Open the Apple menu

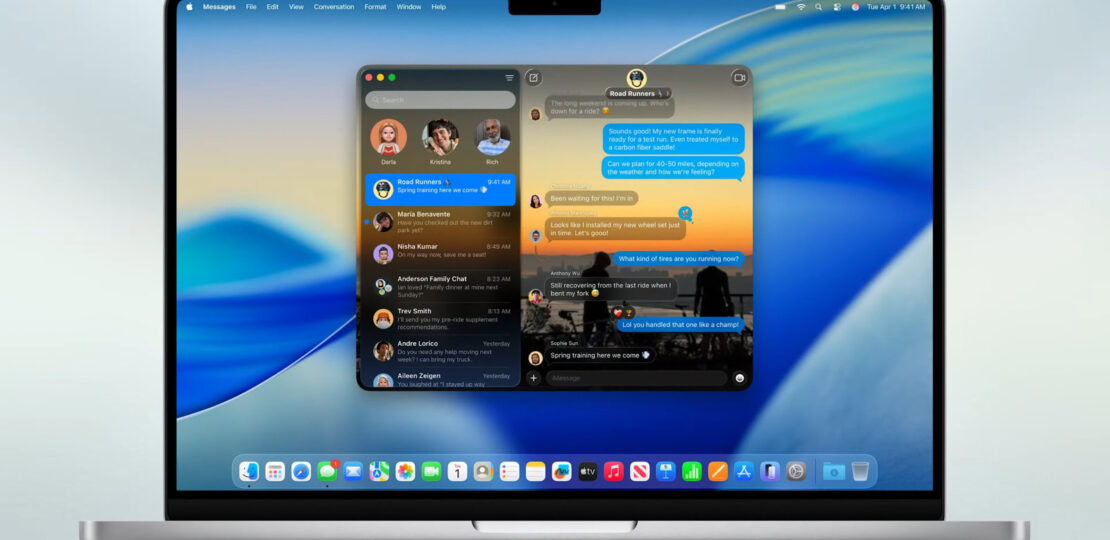click(188, 7)
